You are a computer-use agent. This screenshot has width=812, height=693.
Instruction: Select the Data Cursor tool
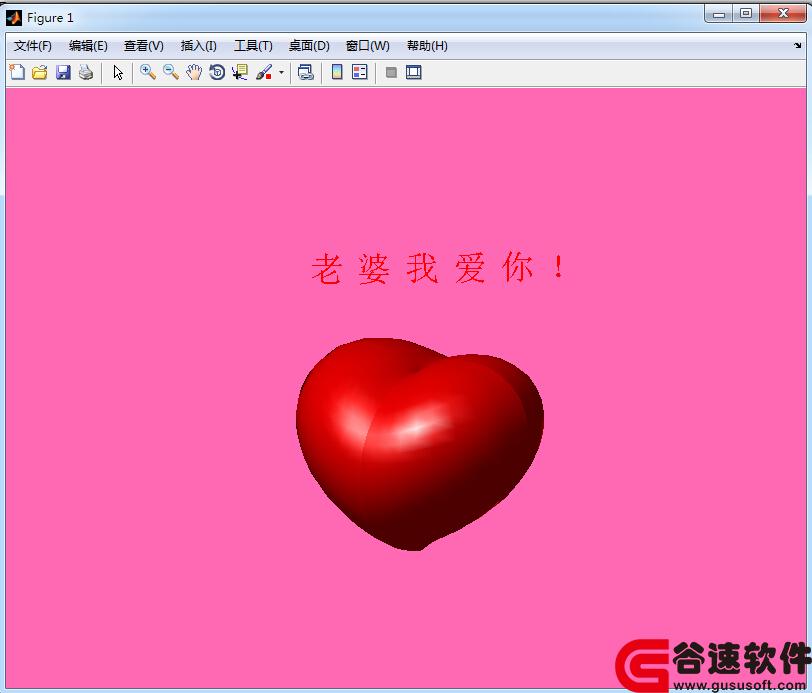(x=240, y=72)
